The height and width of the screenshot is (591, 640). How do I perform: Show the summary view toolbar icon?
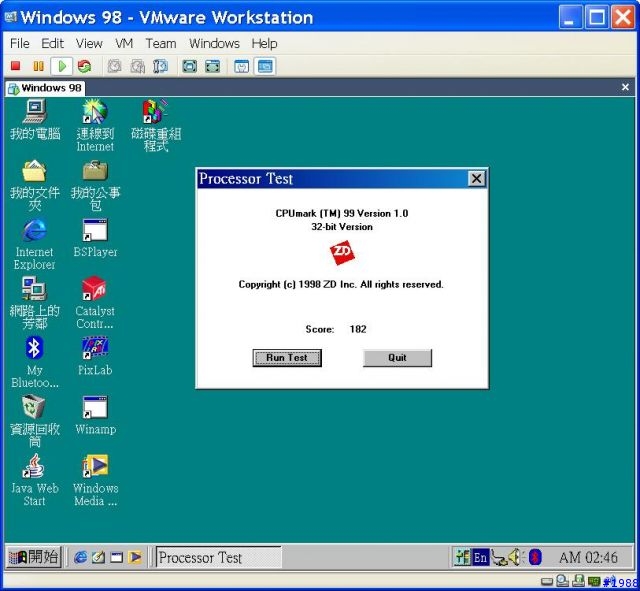tap(242, 66)
